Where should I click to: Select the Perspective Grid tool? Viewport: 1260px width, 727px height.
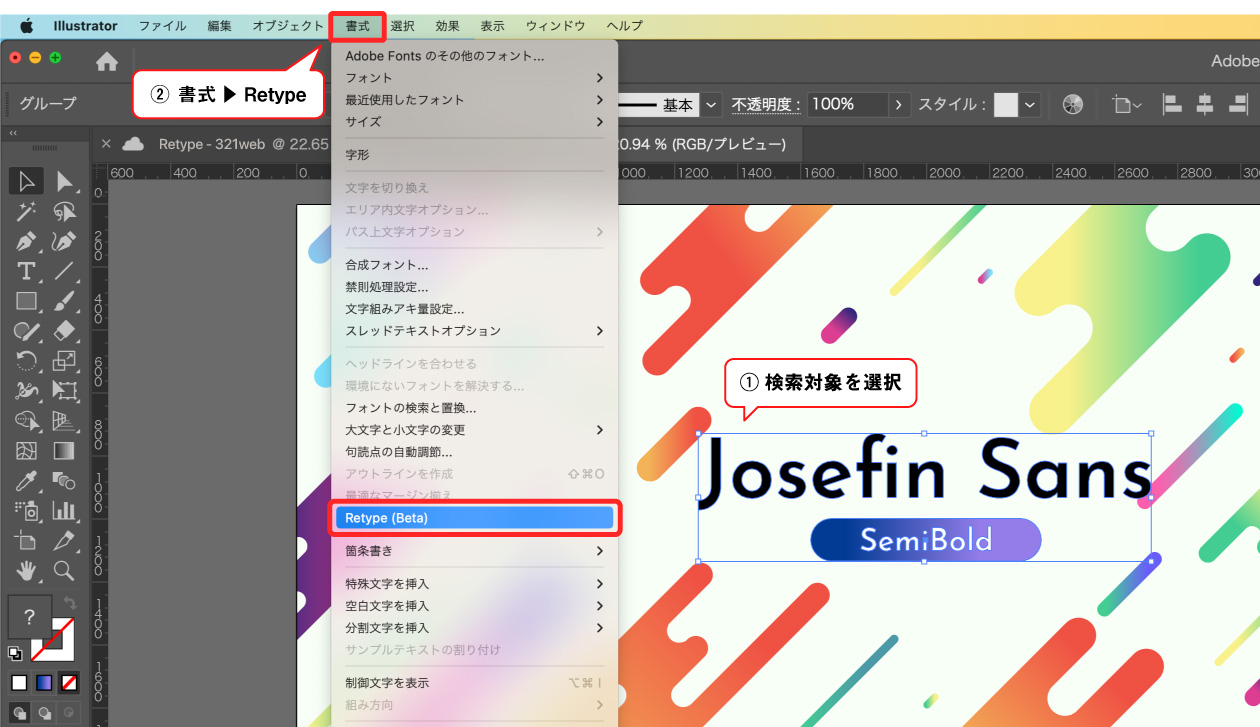pos(65,421)
